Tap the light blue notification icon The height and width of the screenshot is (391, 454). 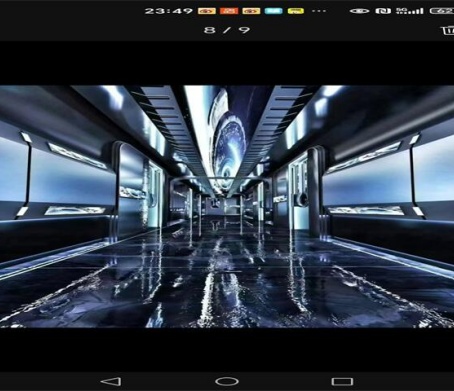273,11
